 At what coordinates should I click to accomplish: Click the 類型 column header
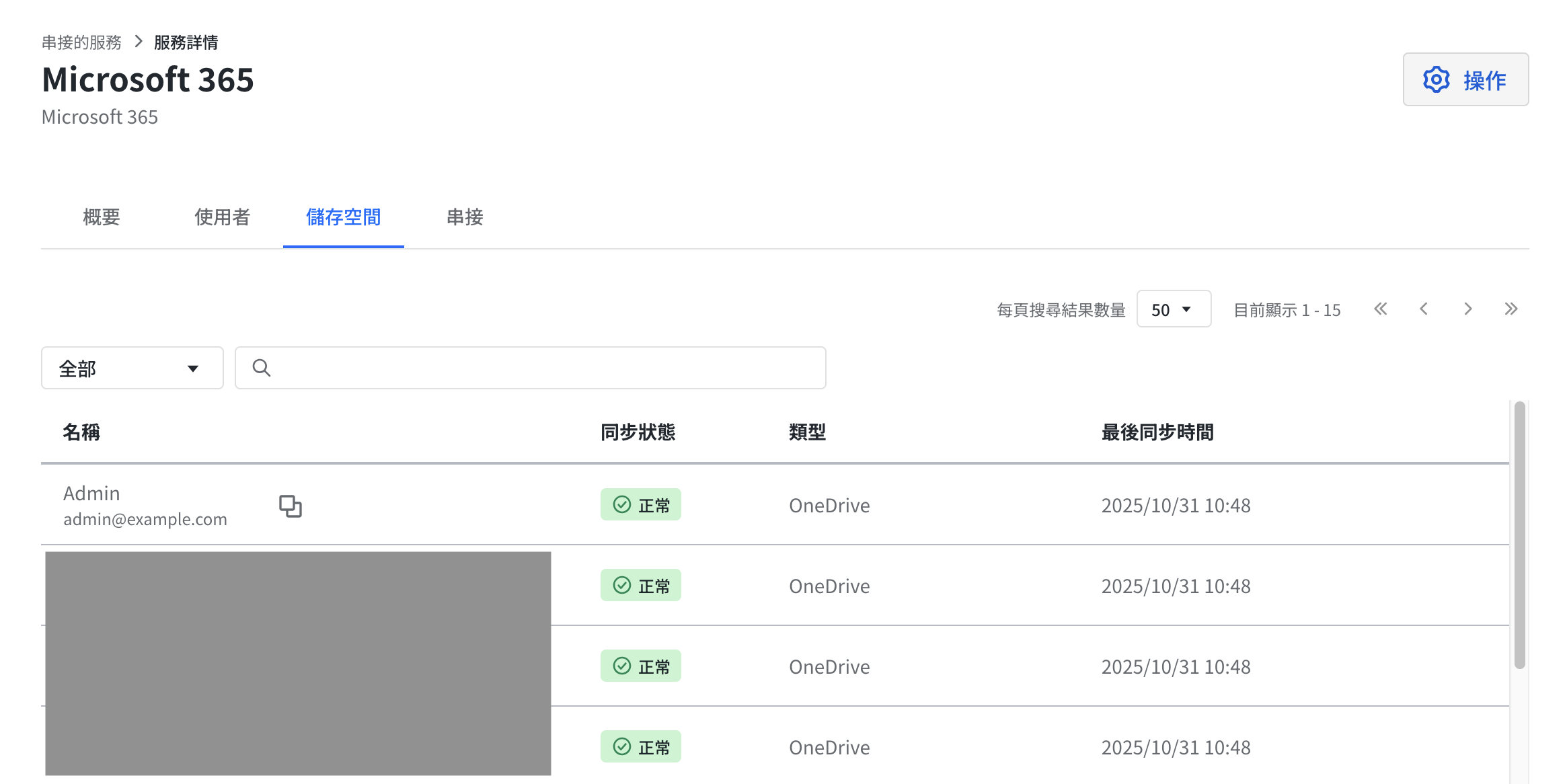[807, 432]
